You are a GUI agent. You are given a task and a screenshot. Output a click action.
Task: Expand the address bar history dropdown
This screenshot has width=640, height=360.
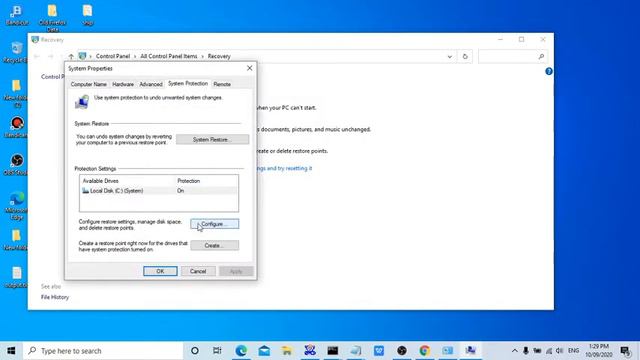(x=449, y=56)
